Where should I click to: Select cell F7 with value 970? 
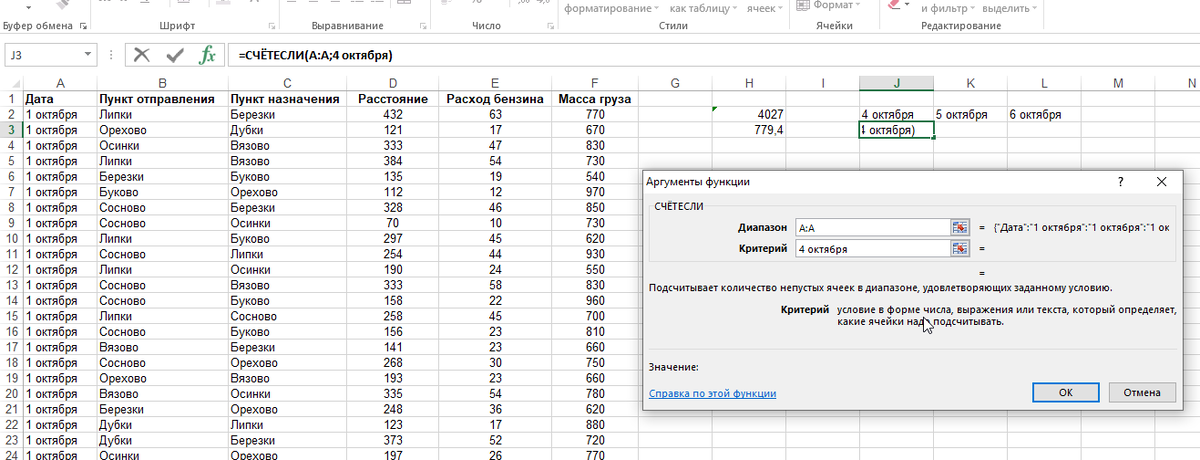coord(595,192)
